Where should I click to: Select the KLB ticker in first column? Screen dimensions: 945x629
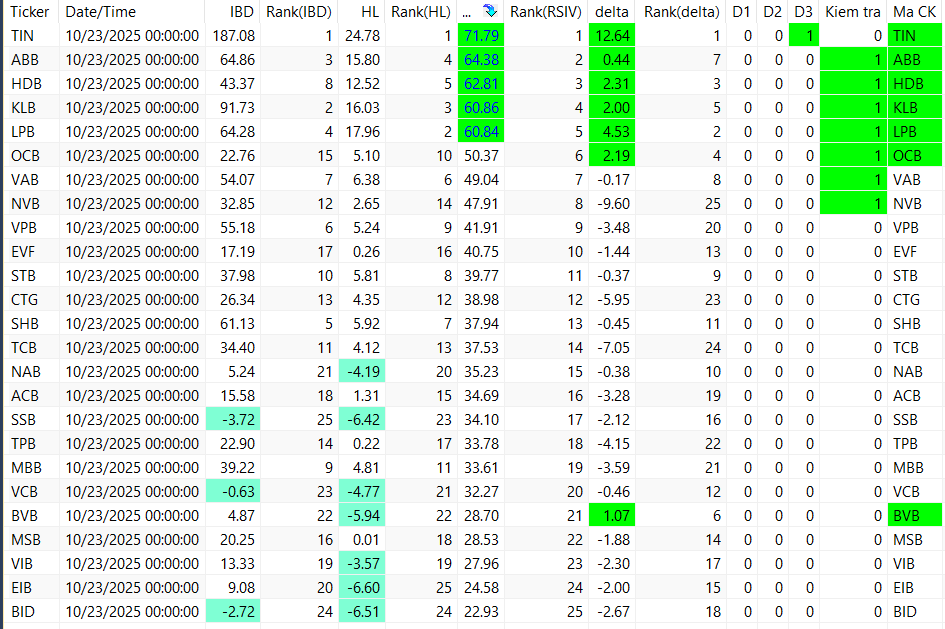click(24, 108)
